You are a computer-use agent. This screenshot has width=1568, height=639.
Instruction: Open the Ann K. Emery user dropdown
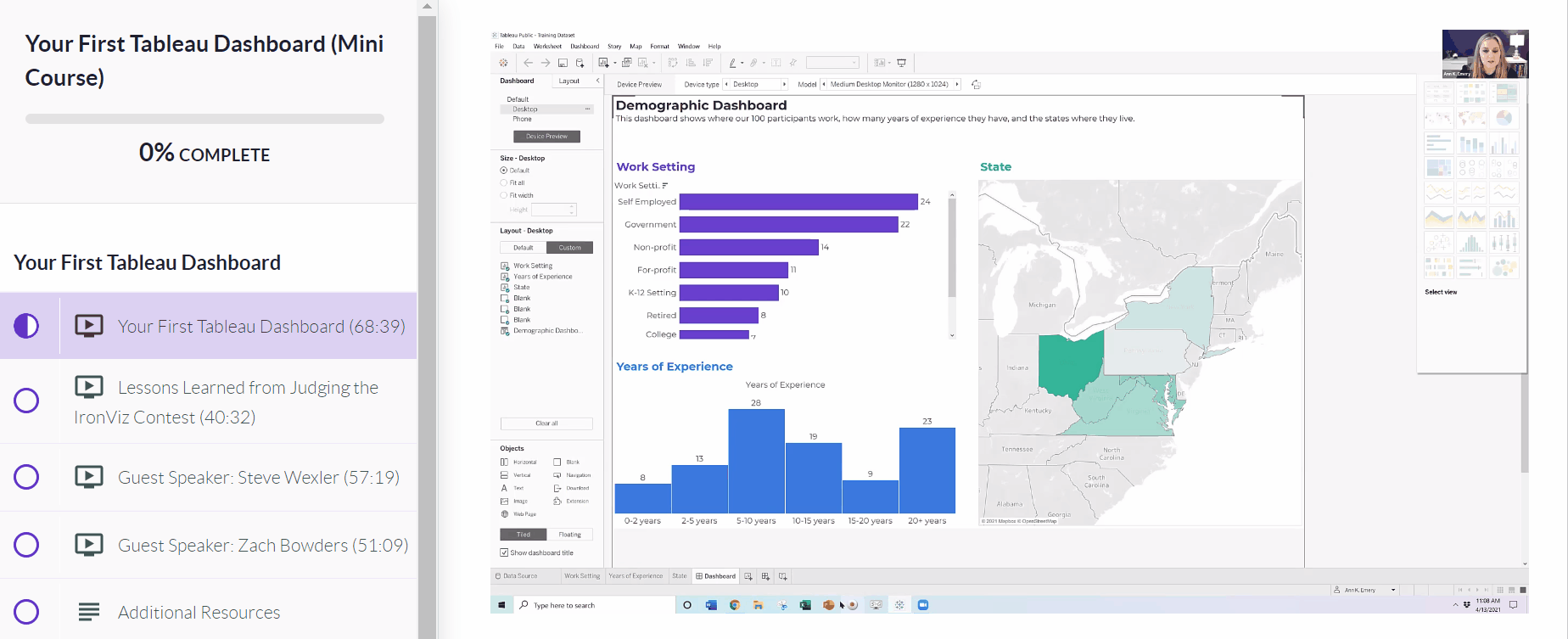1393,590
